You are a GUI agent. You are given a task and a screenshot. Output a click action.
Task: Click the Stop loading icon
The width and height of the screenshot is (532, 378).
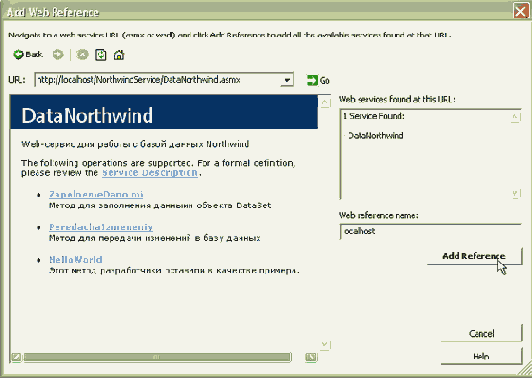point(82,55)
